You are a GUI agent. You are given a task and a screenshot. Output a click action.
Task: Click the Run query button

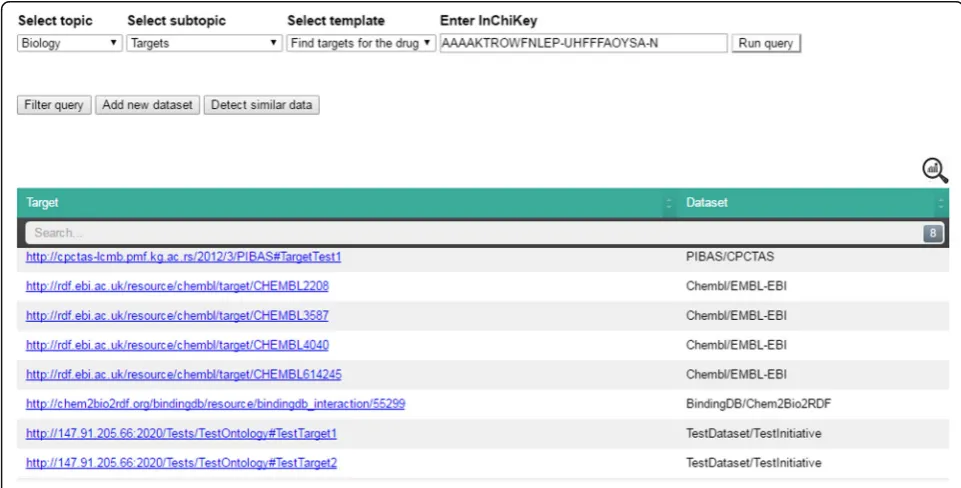click(765, 44)
